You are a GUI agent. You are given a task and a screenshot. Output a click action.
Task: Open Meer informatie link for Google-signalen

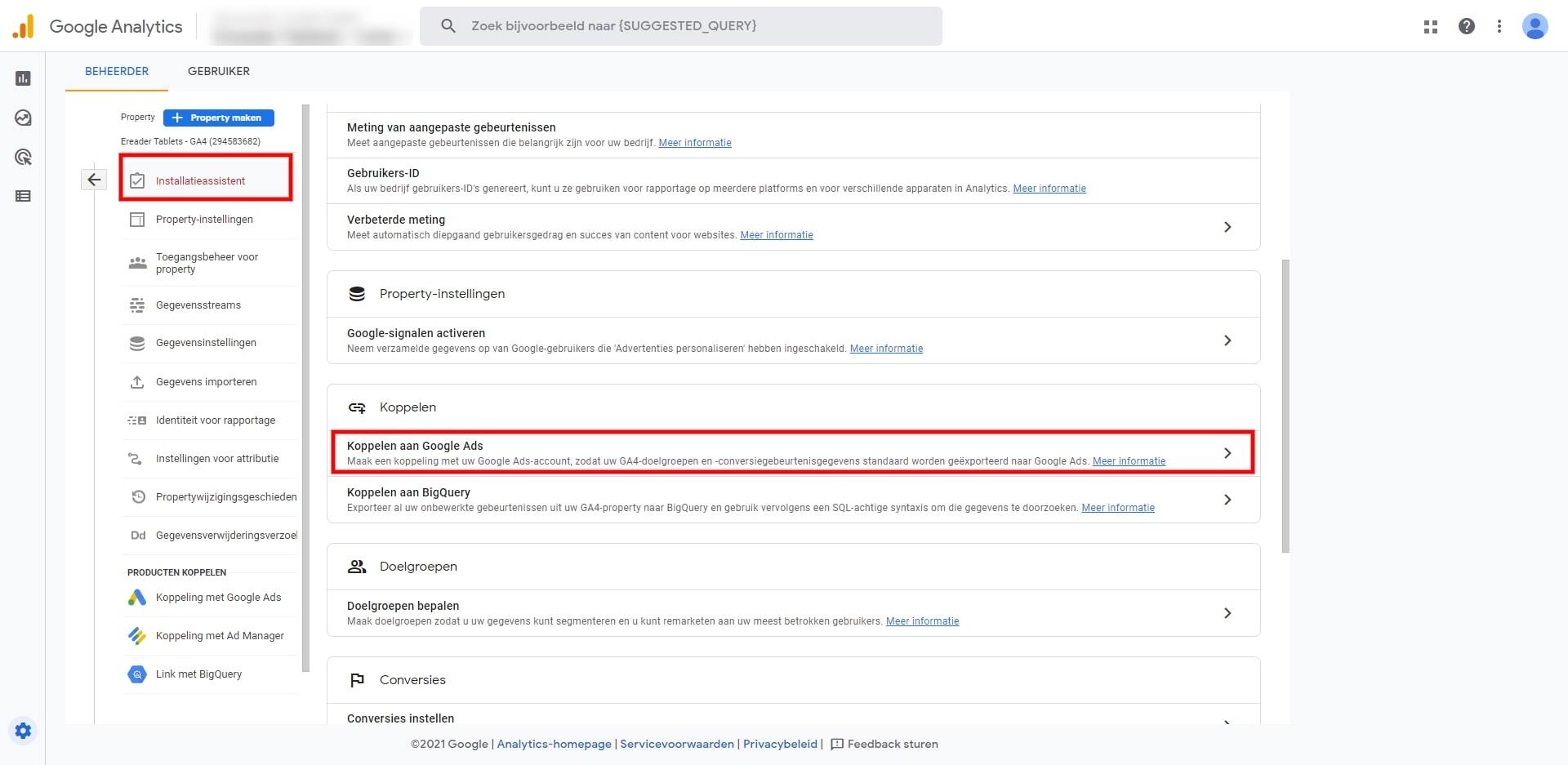click(x=886, y=349)
